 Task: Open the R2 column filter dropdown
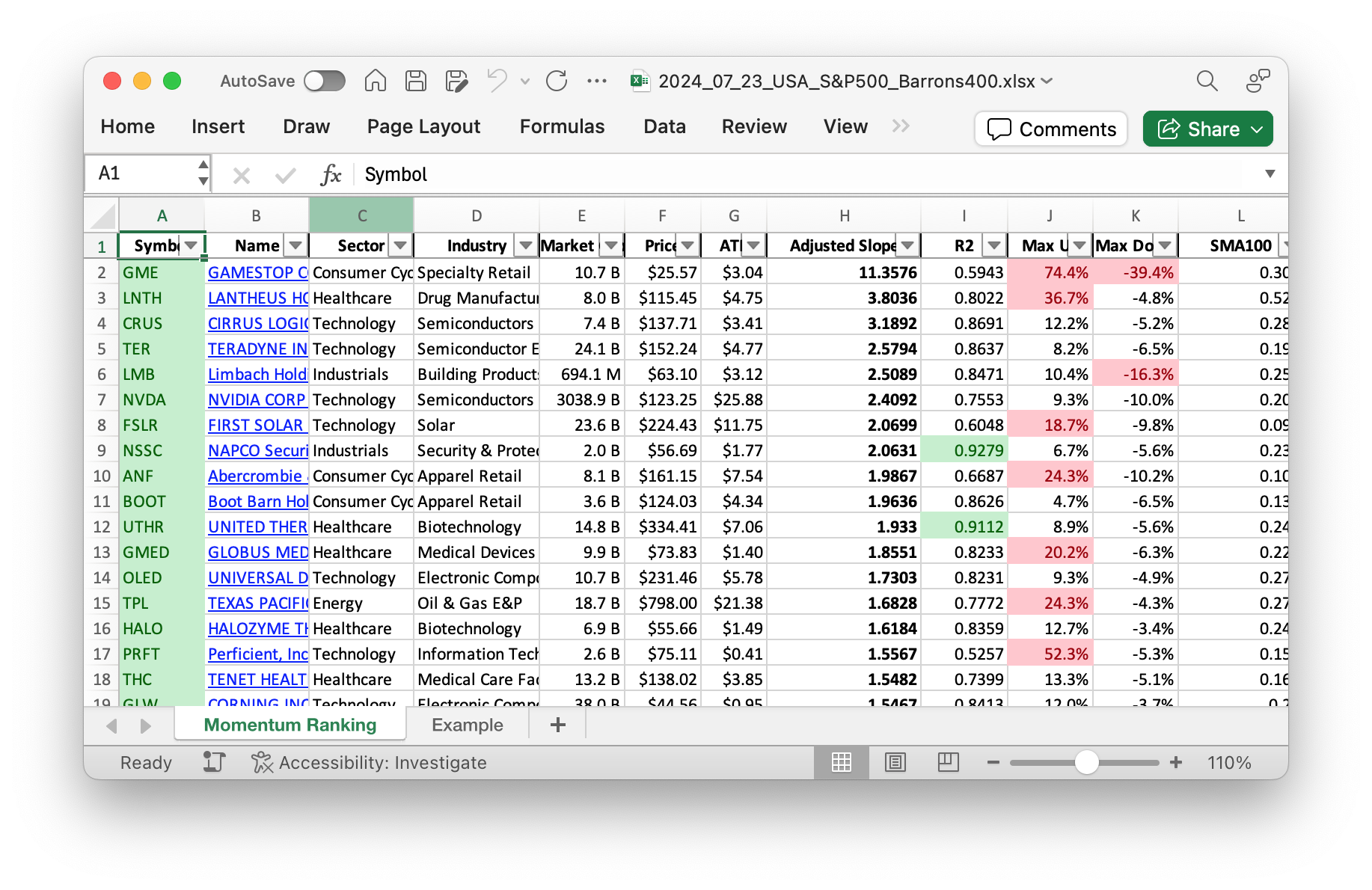993,245
